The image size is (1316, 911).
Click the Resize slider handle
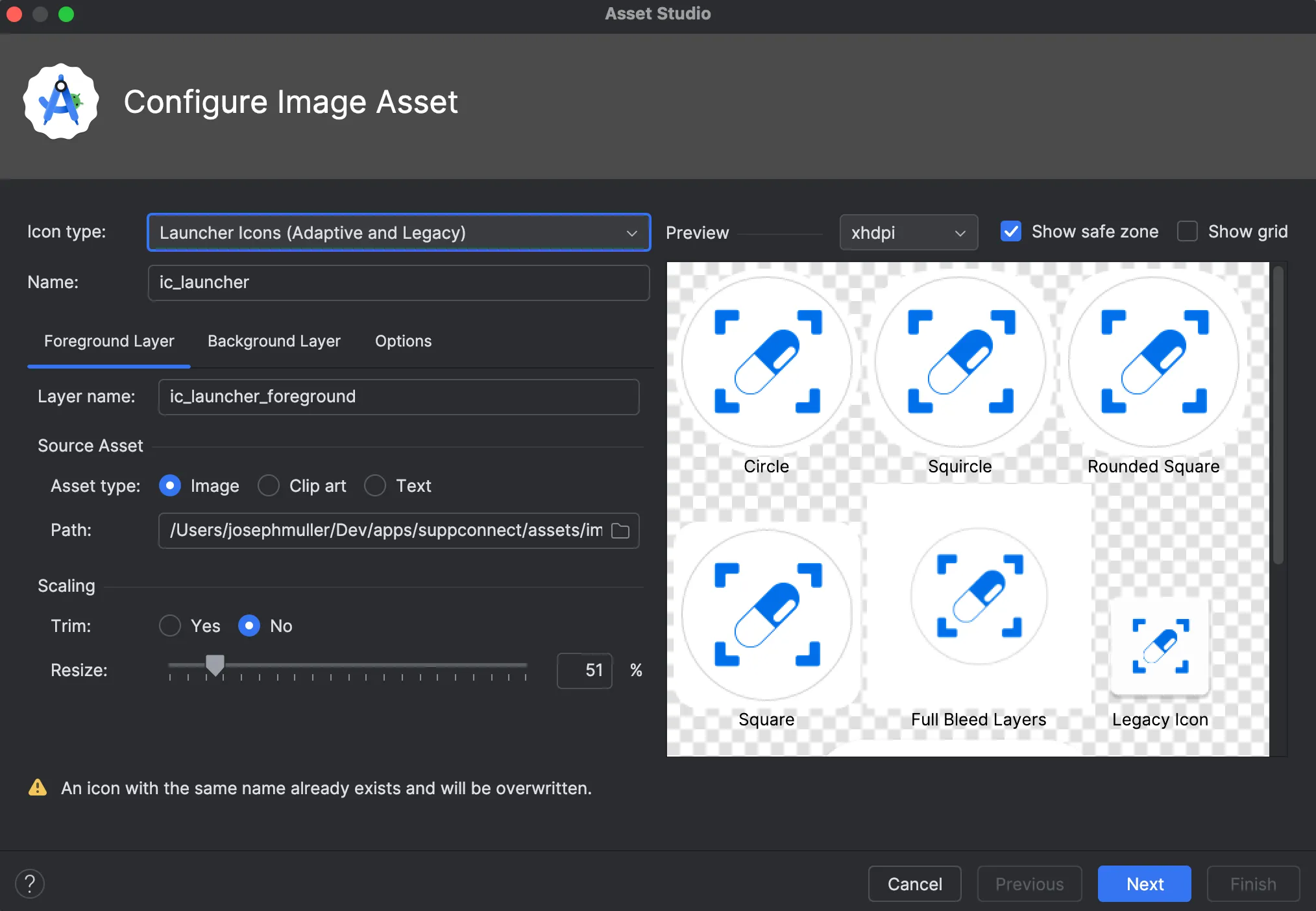215,664
